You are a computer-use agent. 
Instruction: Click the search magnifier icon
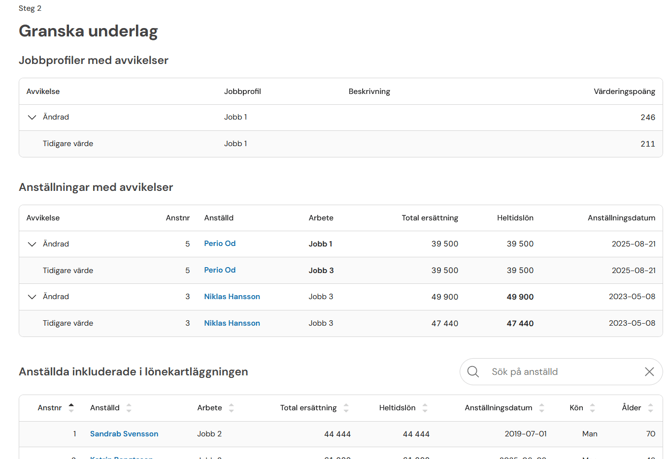point(473,371)
